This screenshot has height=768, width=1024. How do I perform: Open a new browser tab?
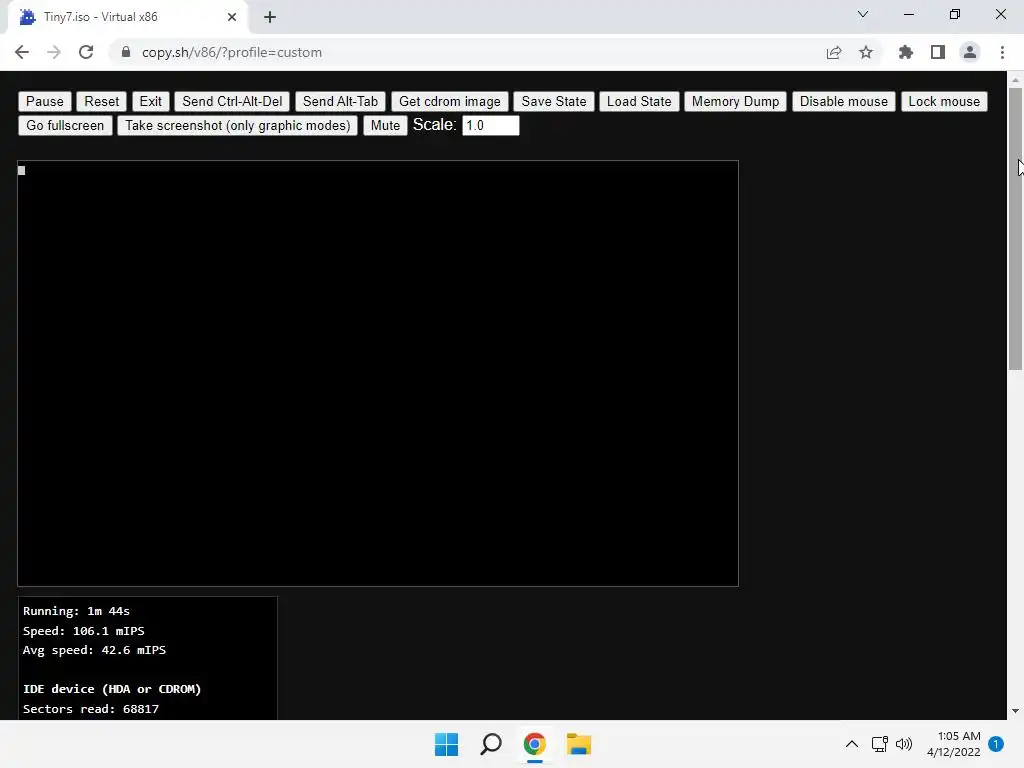270,17
